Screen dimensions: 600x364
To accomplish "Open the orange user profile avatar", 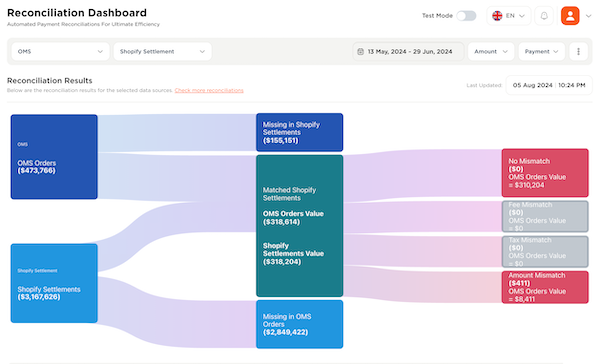I will (570, 16).
